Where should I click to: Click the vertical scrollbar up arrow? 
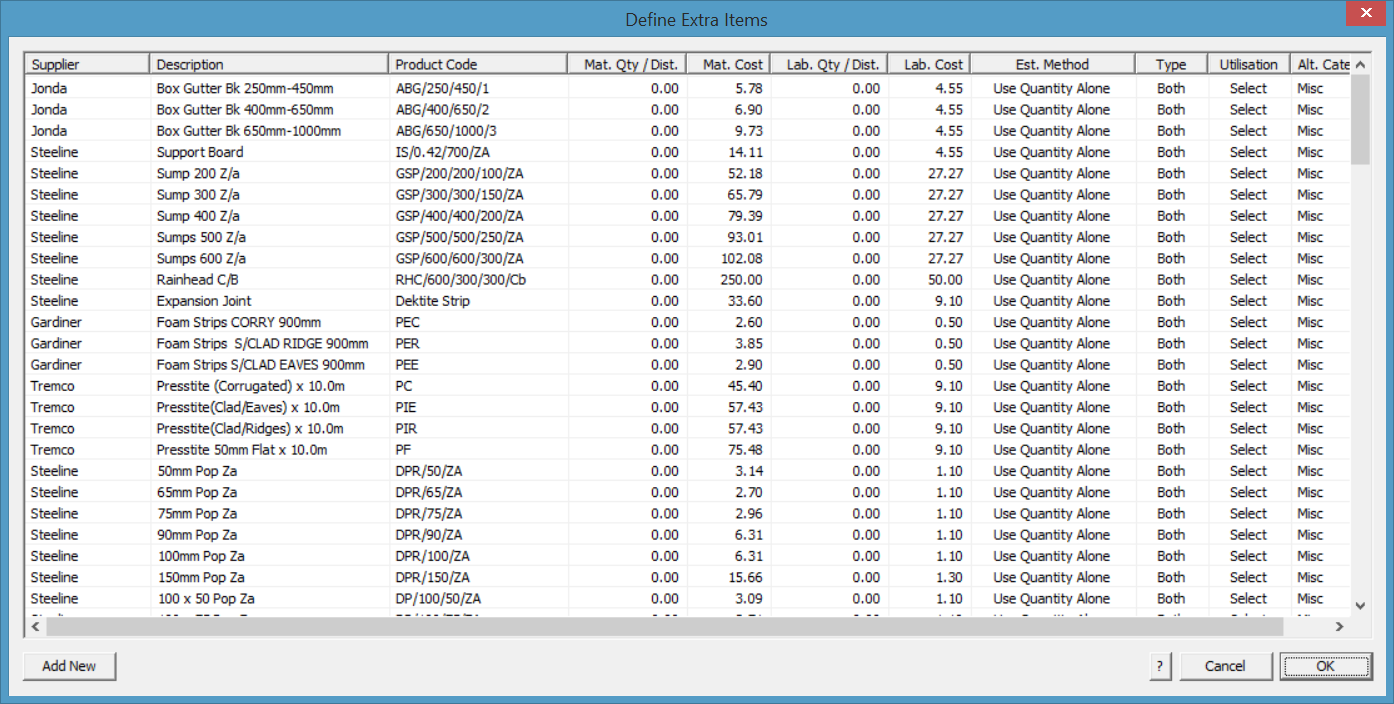[1360, 65]
